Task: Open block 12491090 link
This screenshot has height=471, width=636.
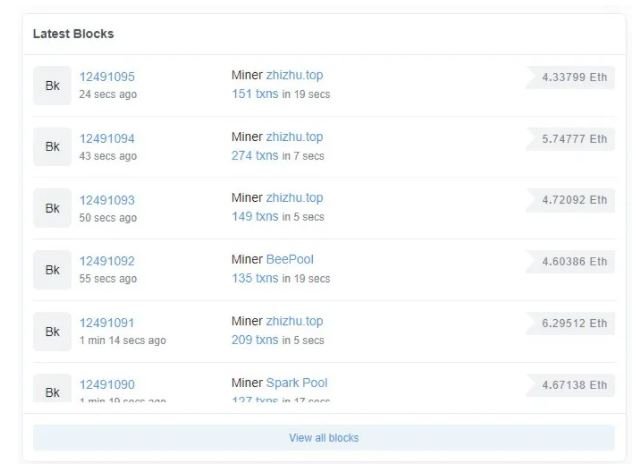Action: click(107, 385)
